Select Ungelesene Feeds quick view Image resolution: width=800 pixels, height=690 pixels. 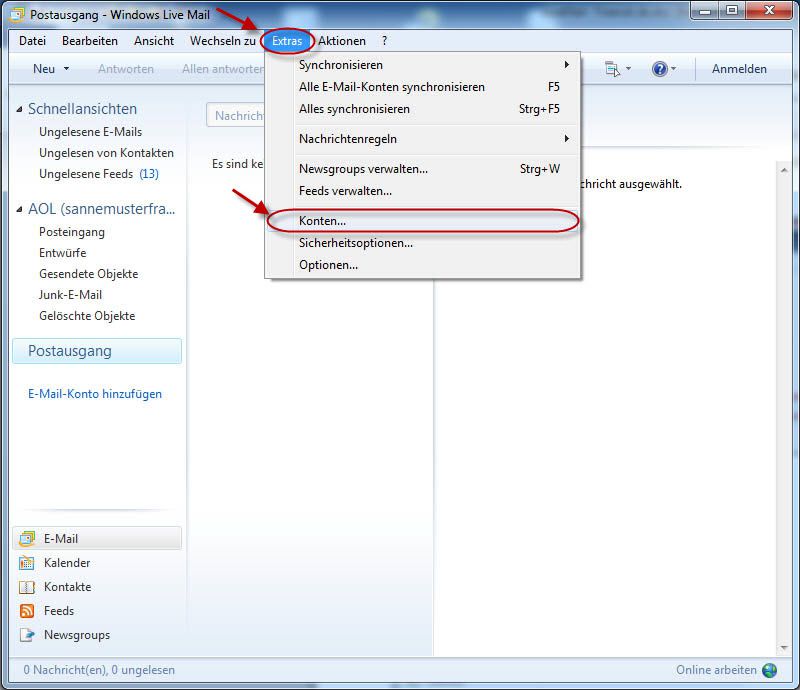(x=87, y=174)
